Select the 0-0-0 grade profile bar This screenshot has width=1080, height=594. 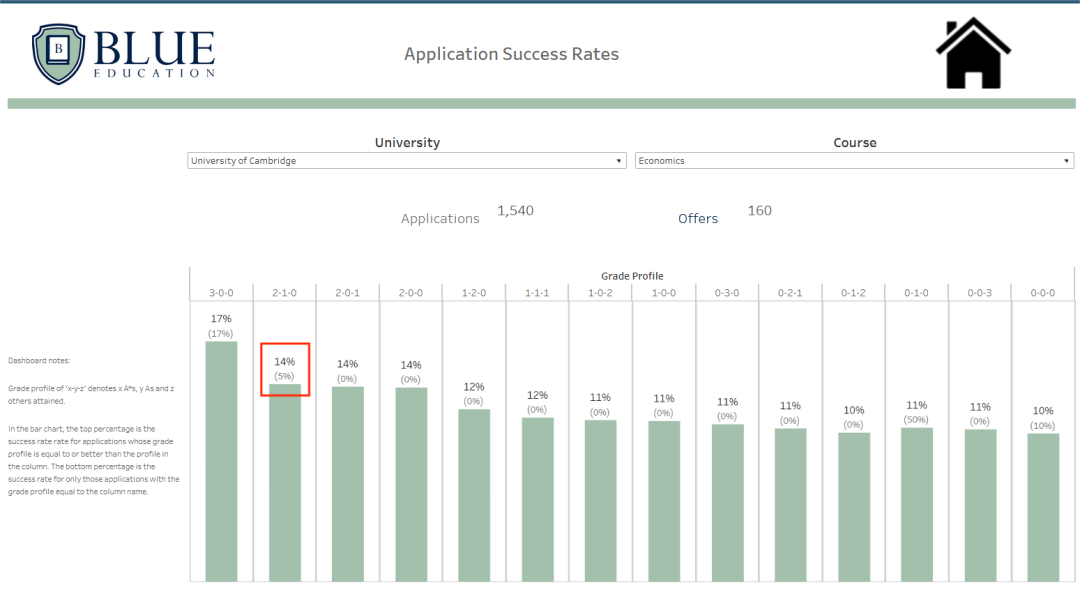point(1043,507)
